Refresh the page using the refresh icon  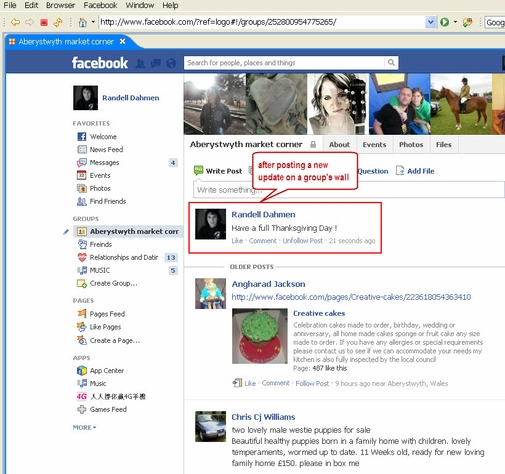[58, 22]
